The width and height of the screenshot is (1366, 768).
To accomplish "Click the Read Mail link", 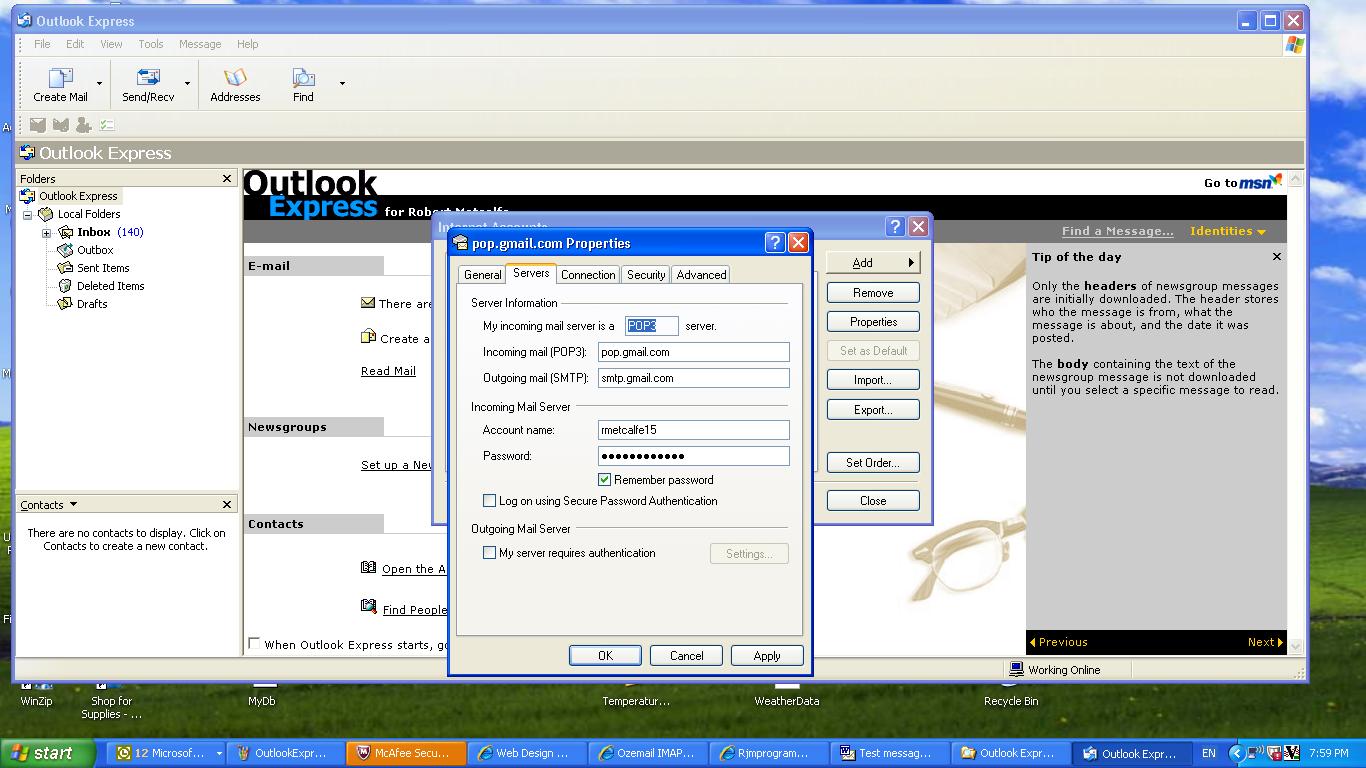I will pos(388,371).
